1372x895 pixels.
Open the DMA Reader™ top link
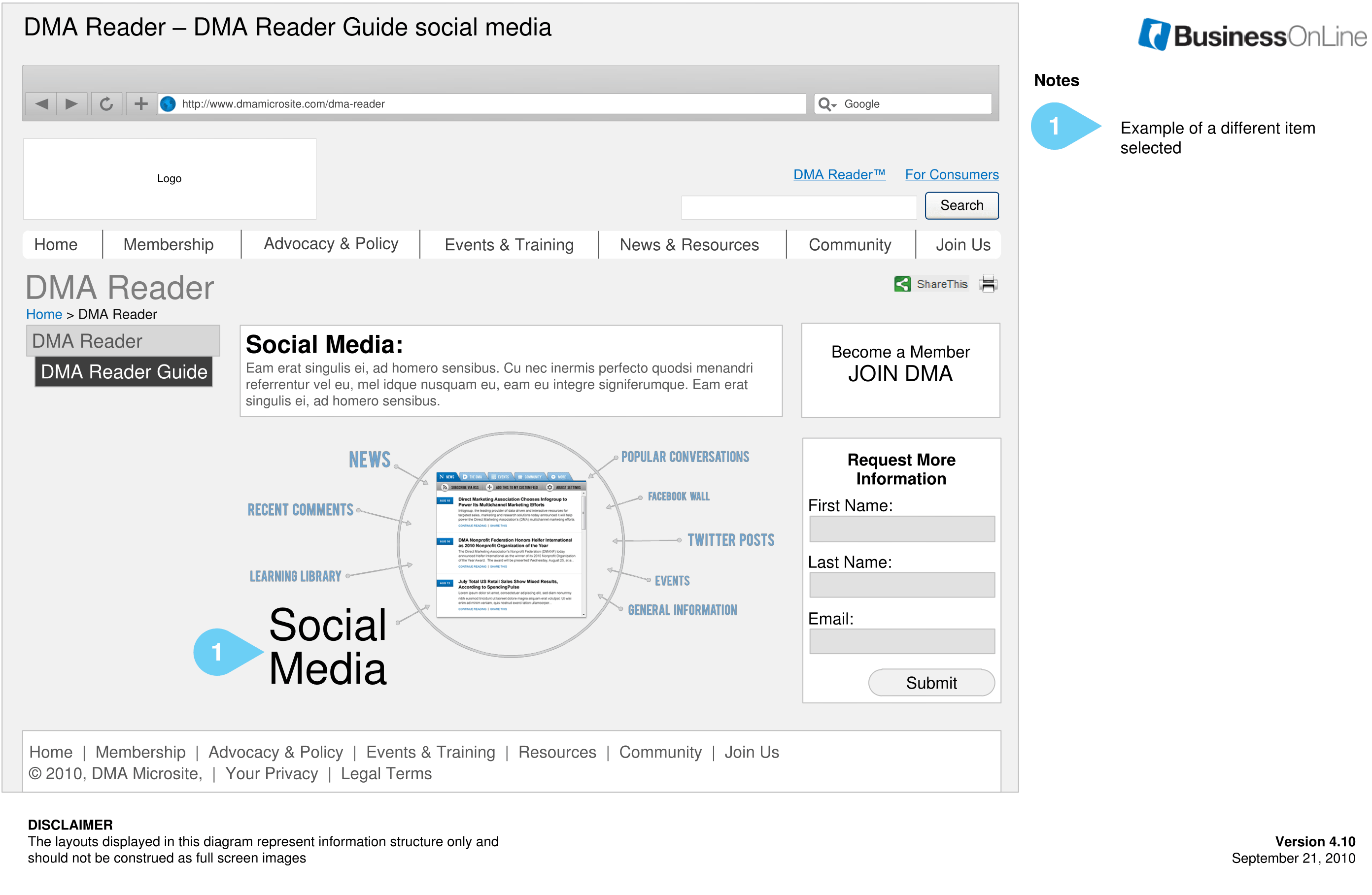(839, 175)
